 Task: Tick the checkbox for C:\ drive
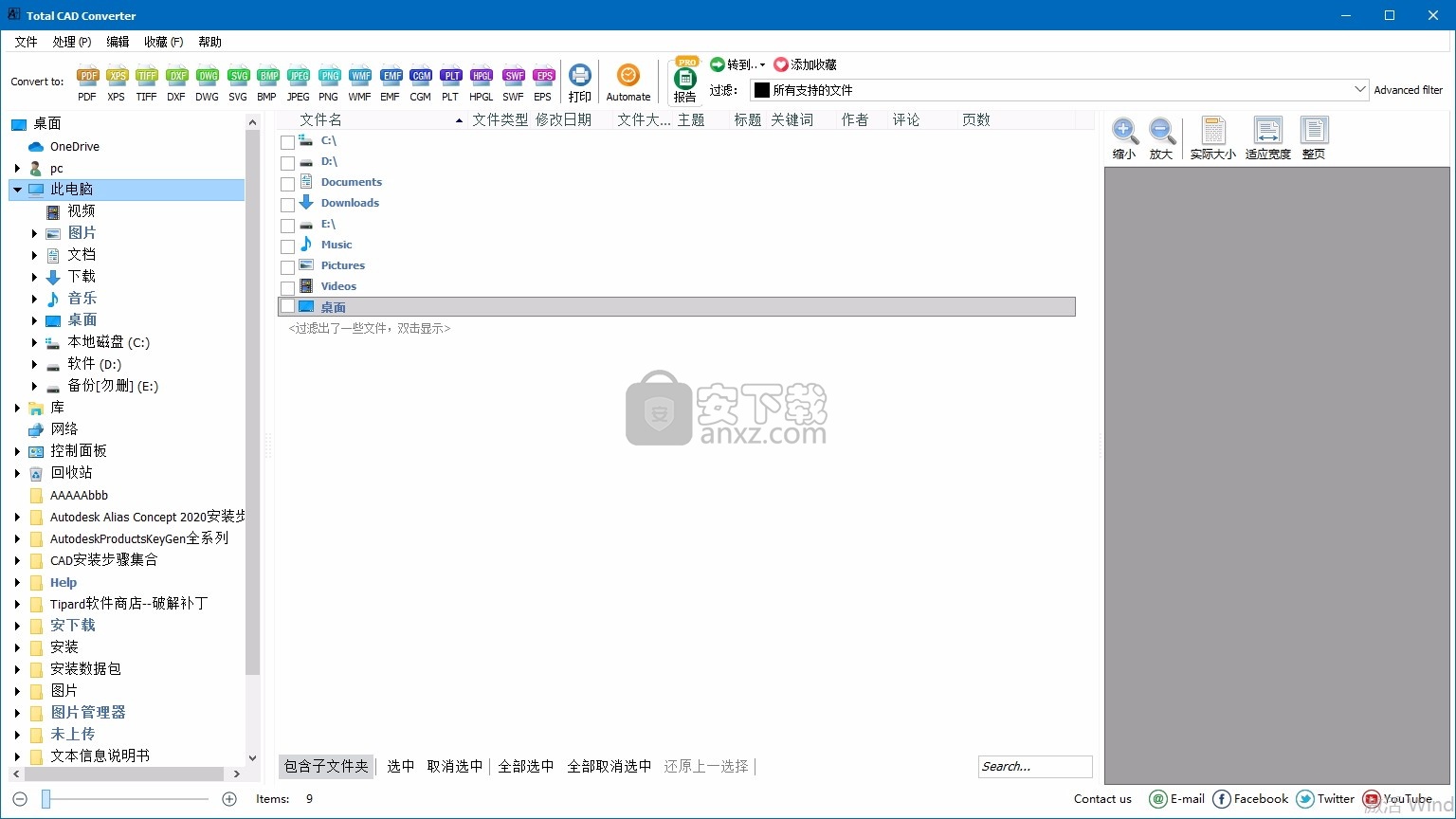tap(287, 142)
